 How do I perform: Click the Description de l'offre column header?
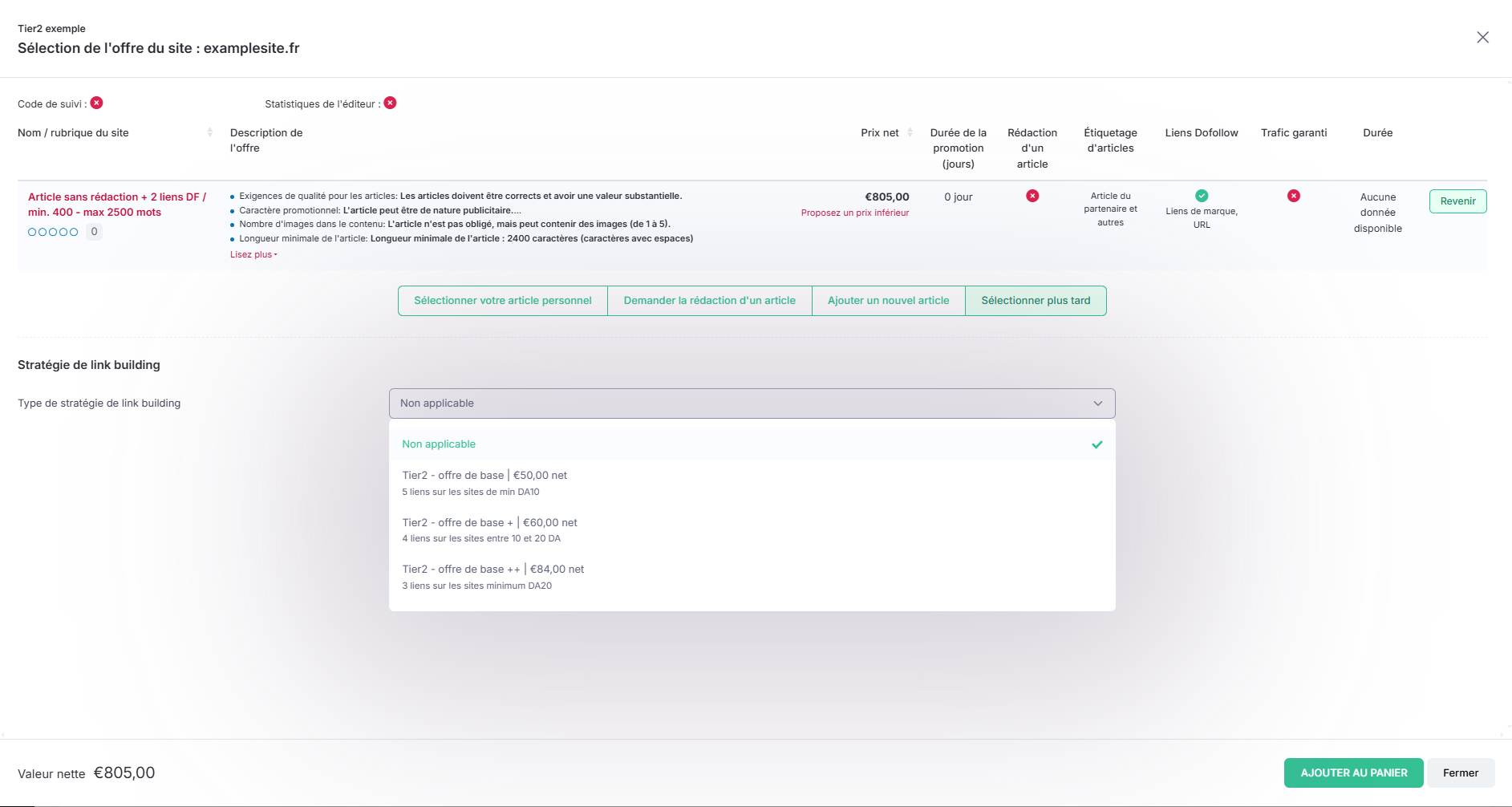coord(266,140)
